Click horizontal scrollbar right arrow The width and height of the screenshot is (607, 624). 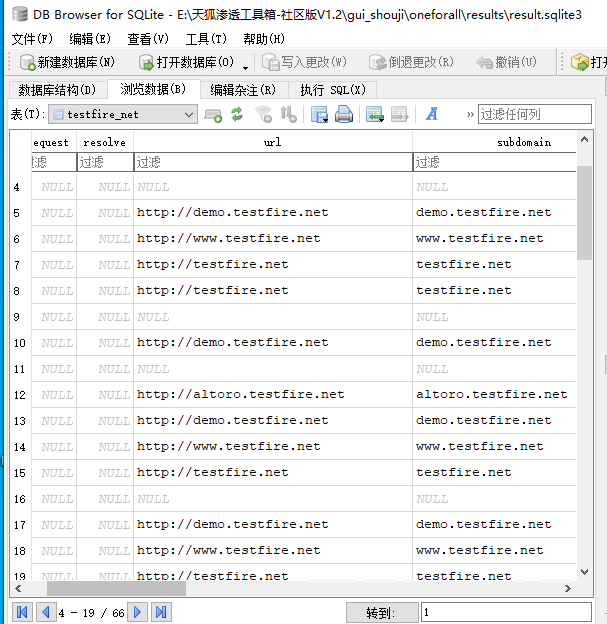[x=568, y=588]
